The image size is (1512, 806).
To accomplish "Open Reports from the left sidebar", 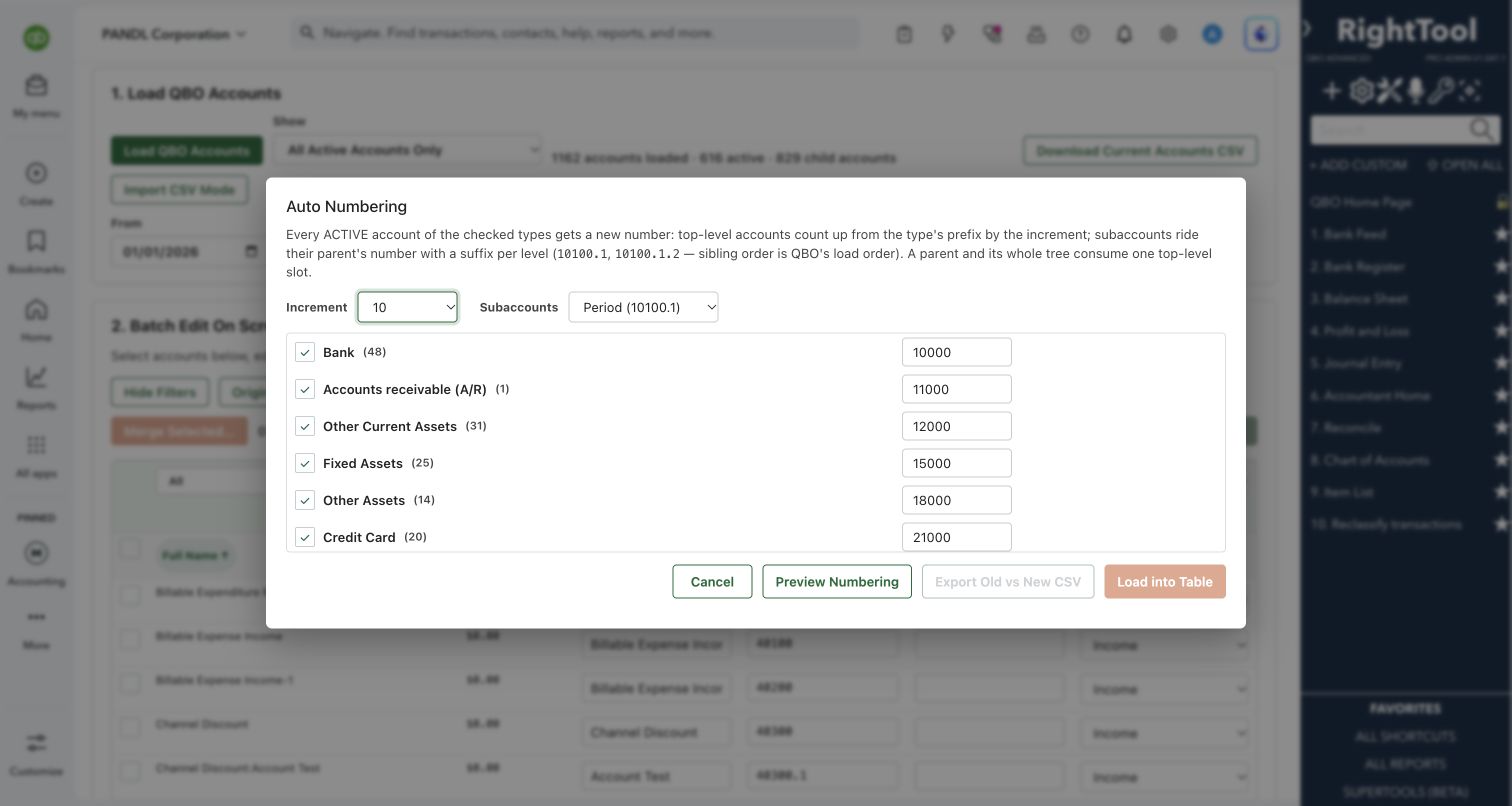I will [36, 387].
